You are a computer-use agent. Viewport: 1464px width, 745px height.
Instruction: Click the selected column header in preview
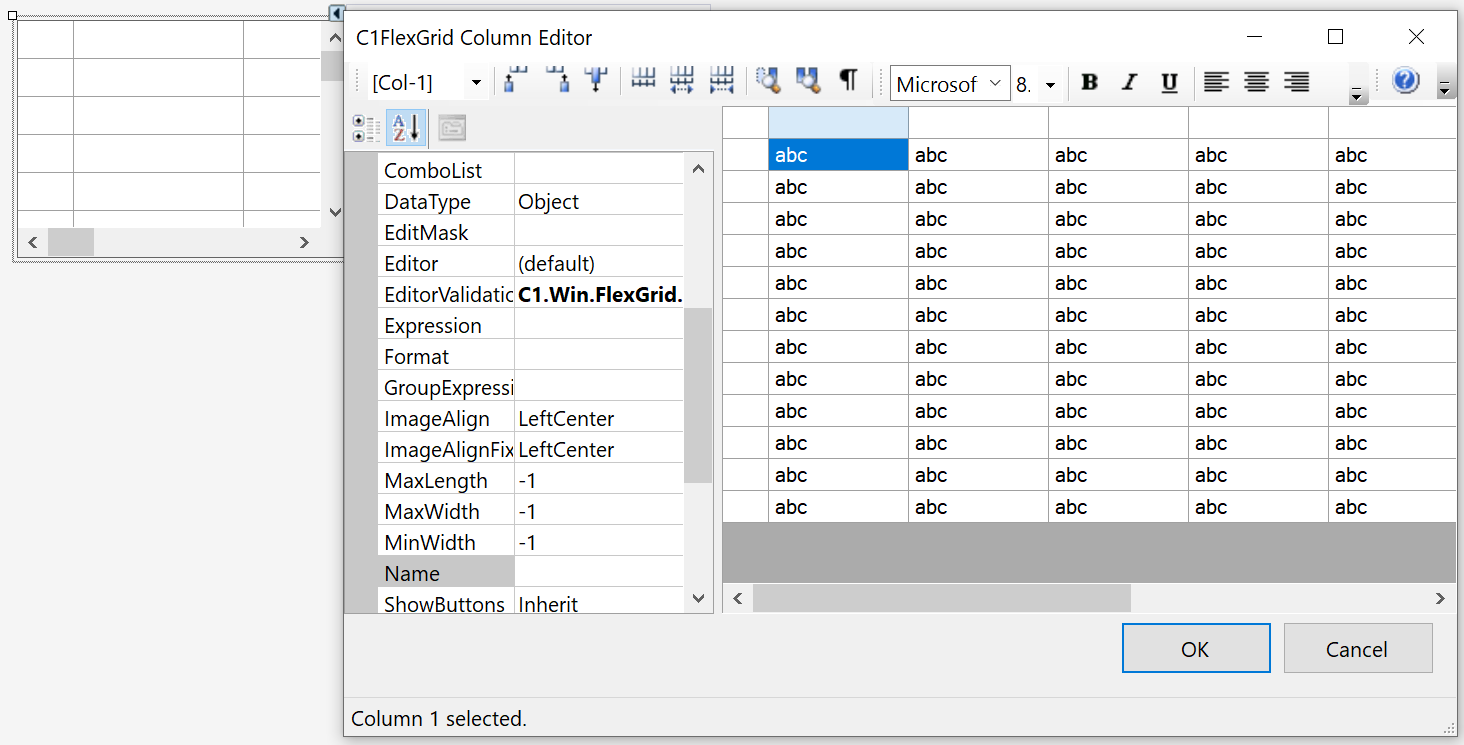[838, 123]
